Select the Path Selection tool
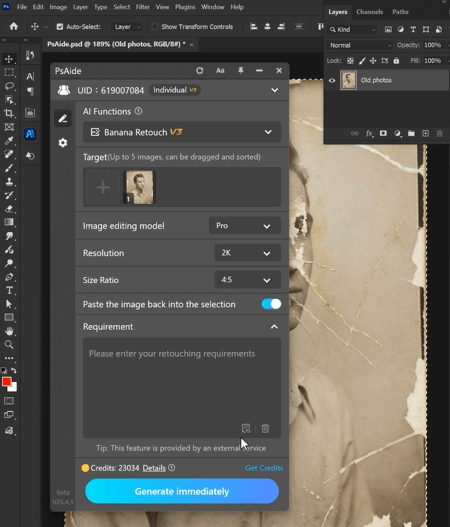The width and height of the screenshot is (450, 527). pyautogui.click(x=9, y=304)
